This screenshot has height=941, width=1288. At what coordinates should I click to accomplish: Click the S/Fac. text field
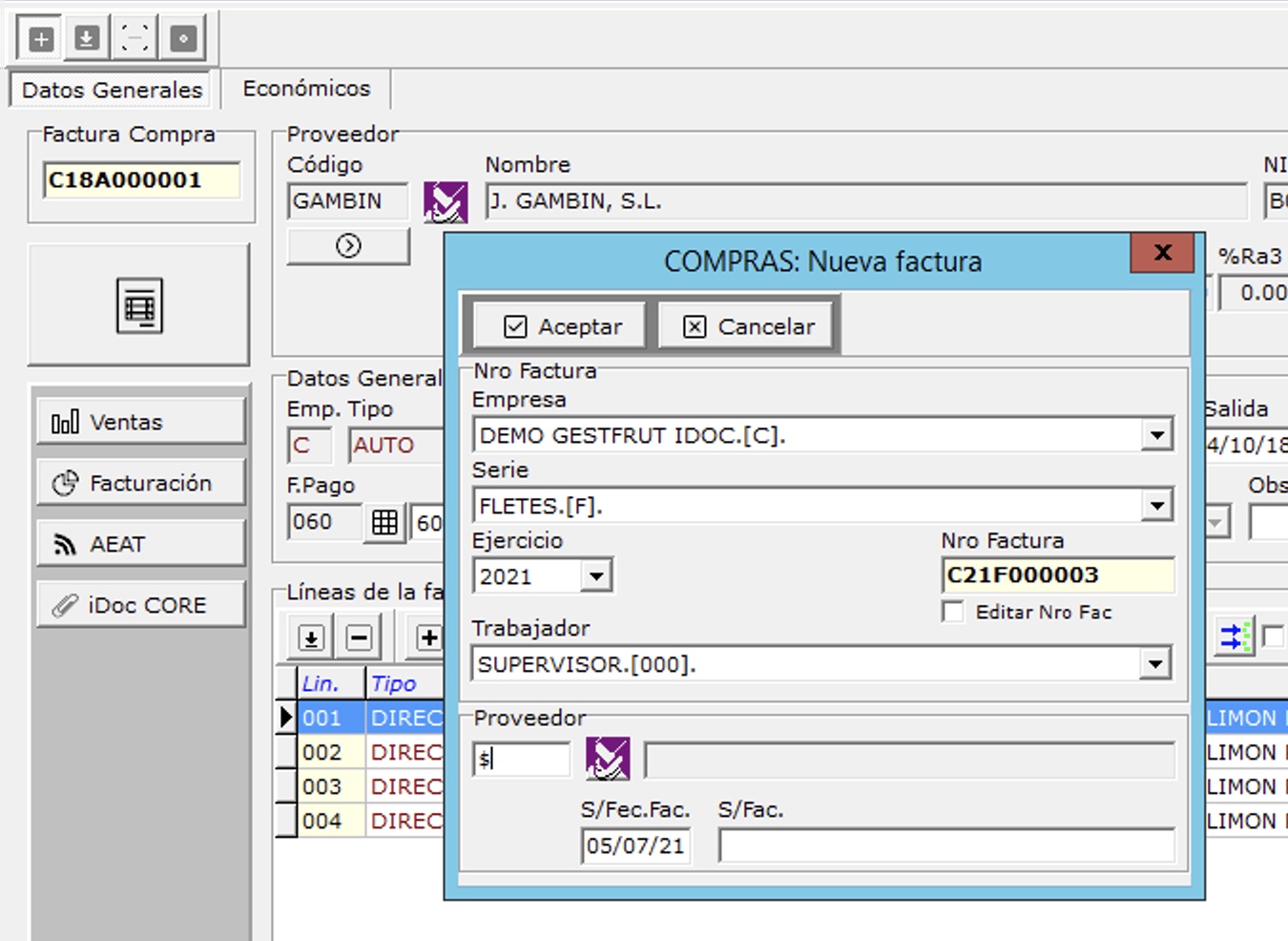(945, 846)
